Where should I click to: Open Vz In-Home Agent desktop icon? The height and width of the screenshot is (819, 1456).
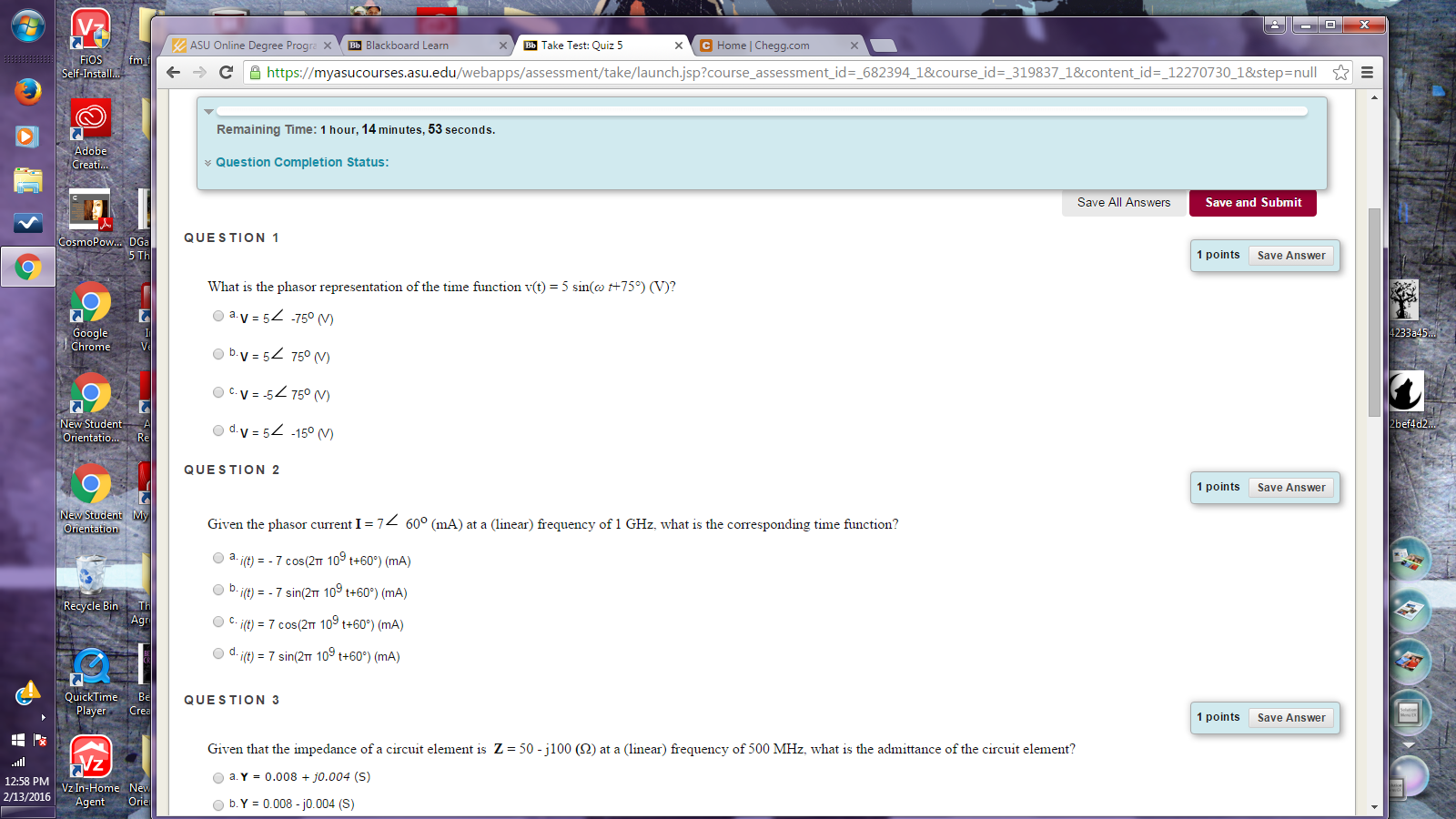point(91,772)
